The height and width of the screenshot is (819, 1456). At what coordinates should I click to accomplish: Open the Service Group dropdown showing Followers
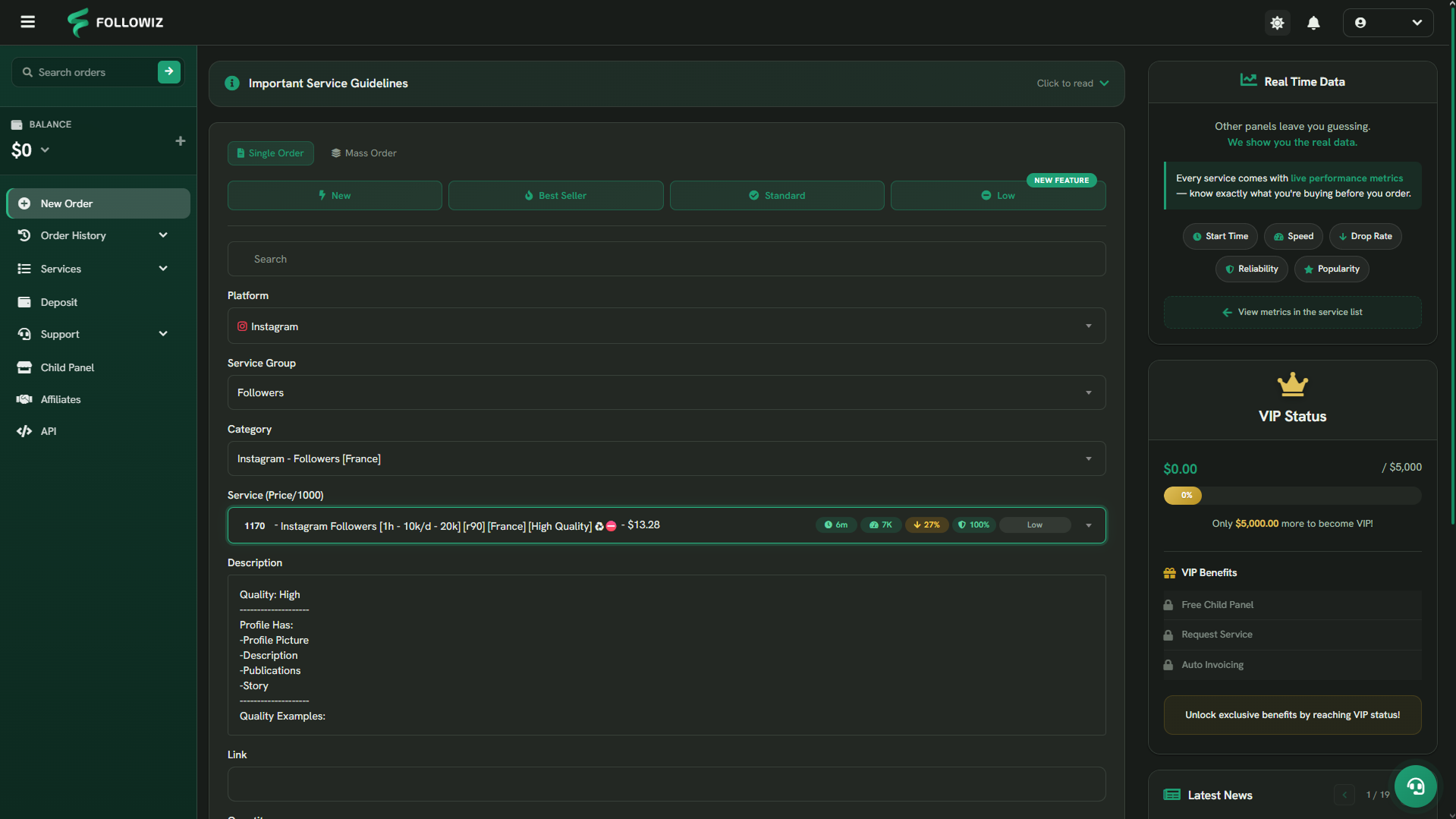click(666, 392)
